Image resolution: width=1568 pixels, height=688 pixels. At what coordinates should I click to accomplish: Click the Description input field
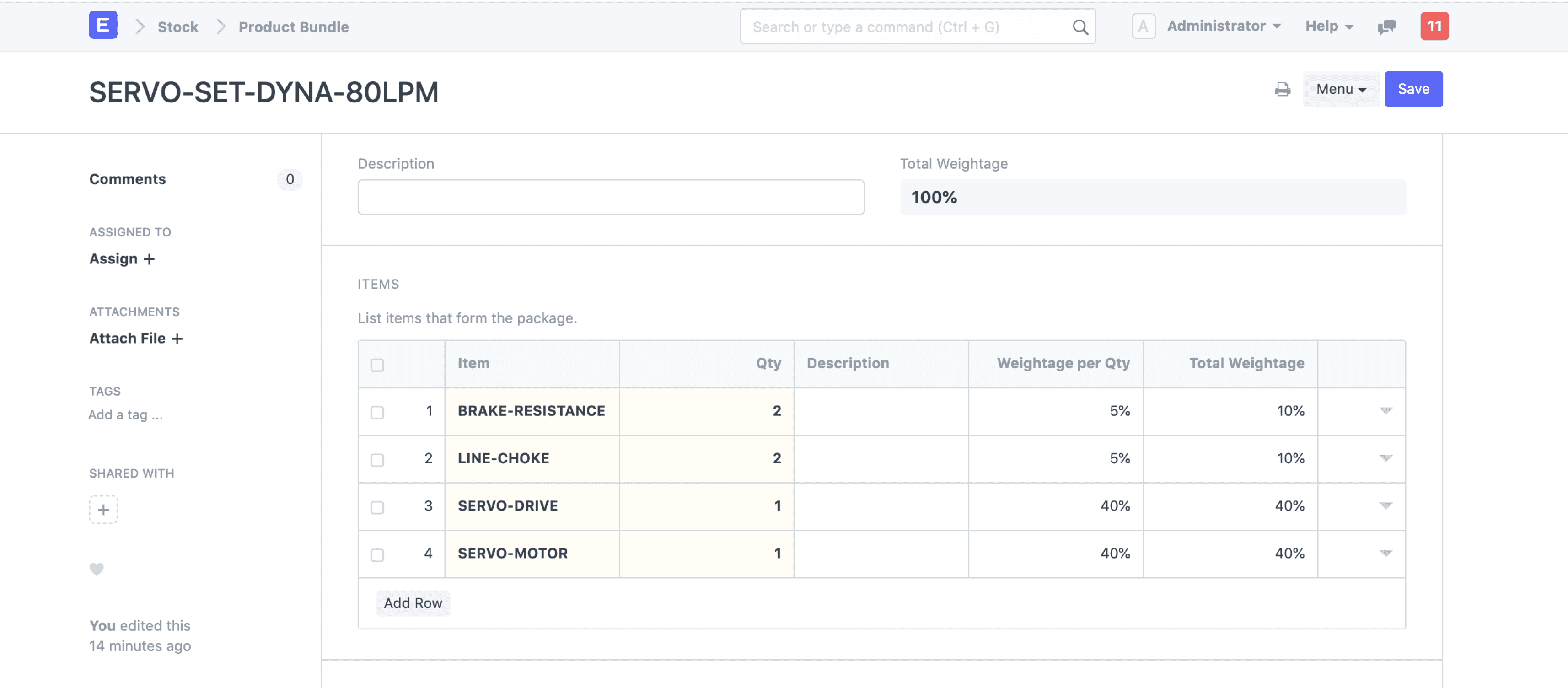611,197
